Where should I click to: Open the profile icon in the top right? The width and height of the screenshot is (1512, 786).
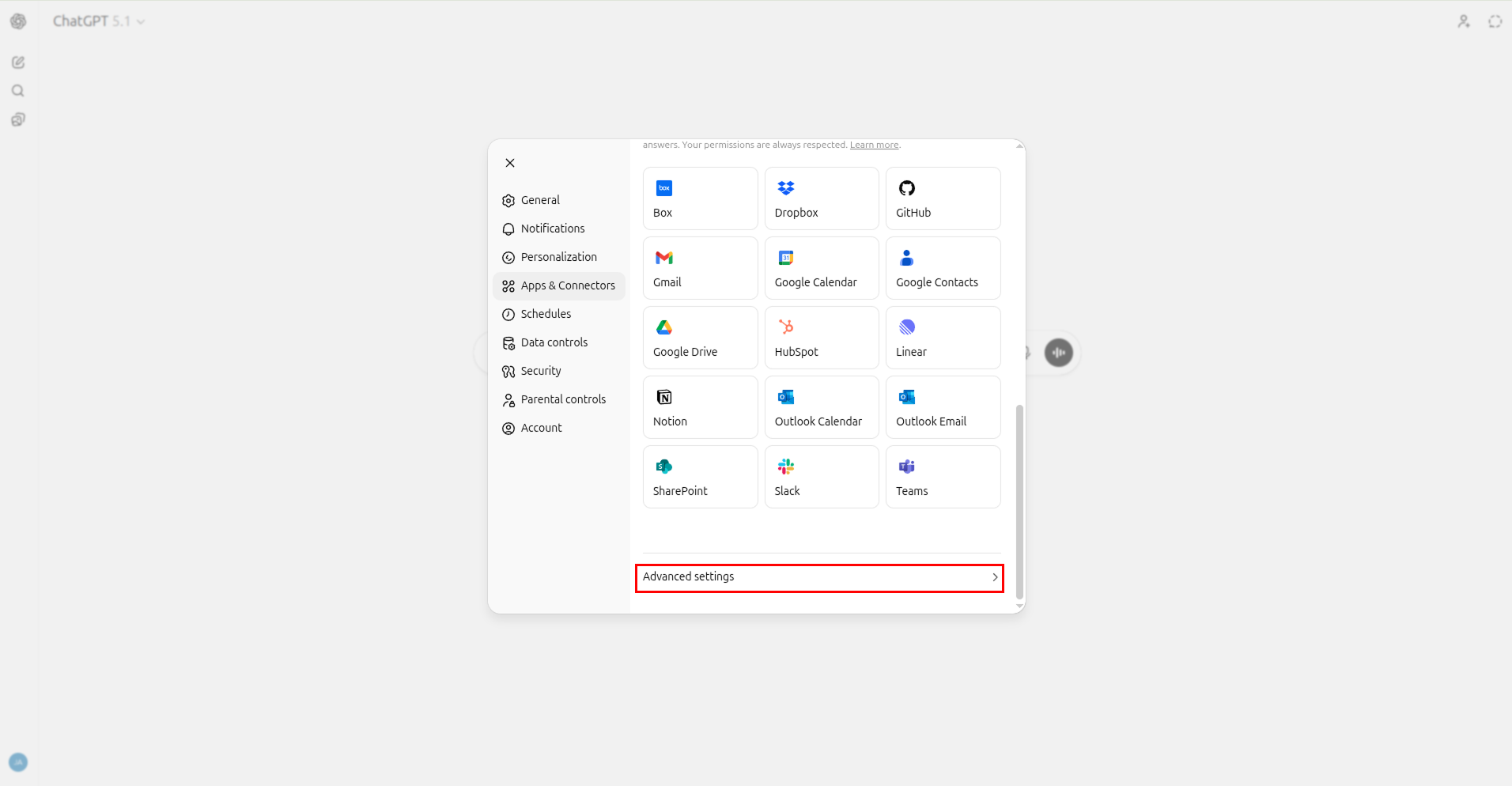tap(1462, 21)
